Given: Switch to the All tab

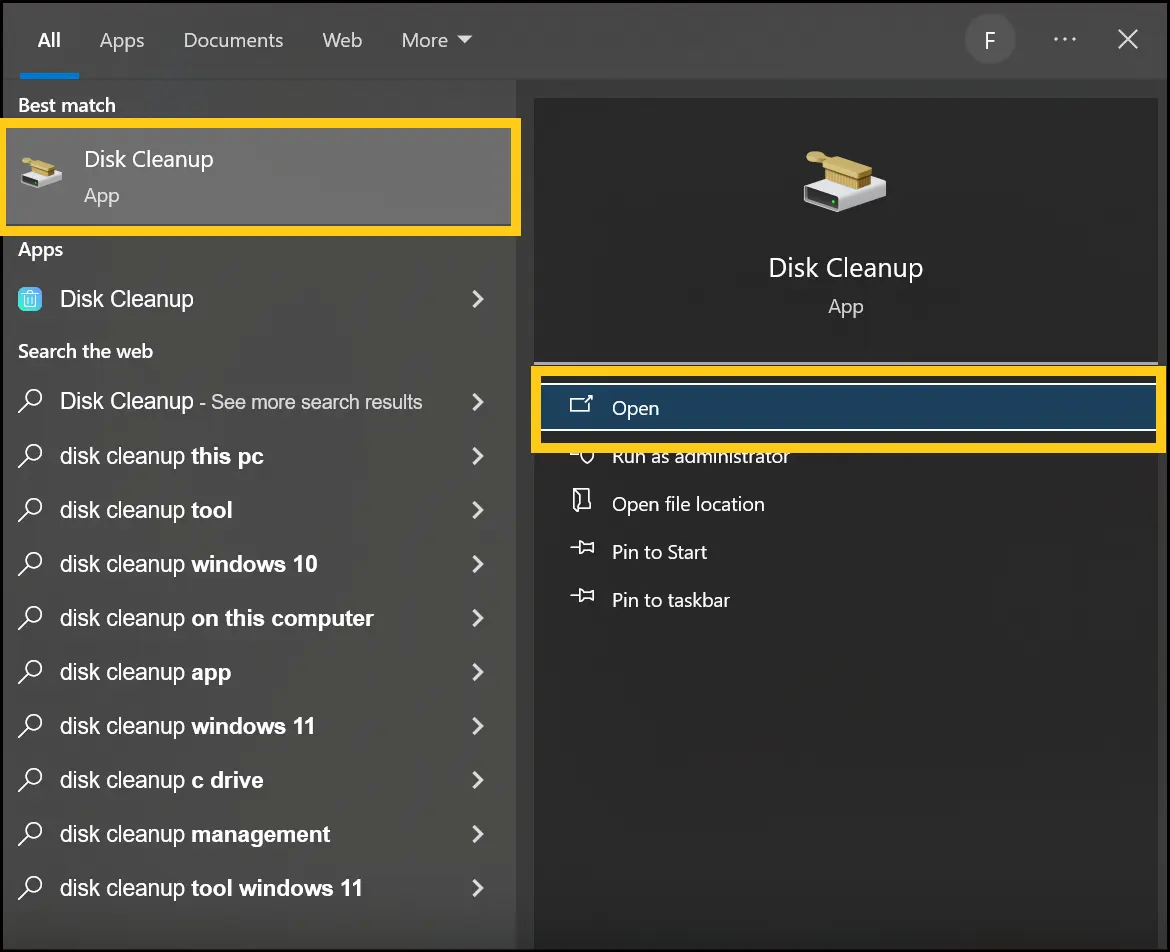Looking at the screenshot, I should click(x=49, y=40).
